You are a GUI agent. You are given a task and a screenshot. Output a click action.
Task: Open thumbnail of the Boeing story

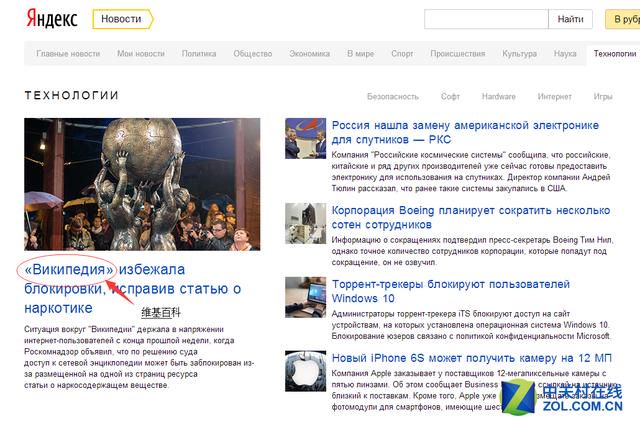tap(305, 223)
